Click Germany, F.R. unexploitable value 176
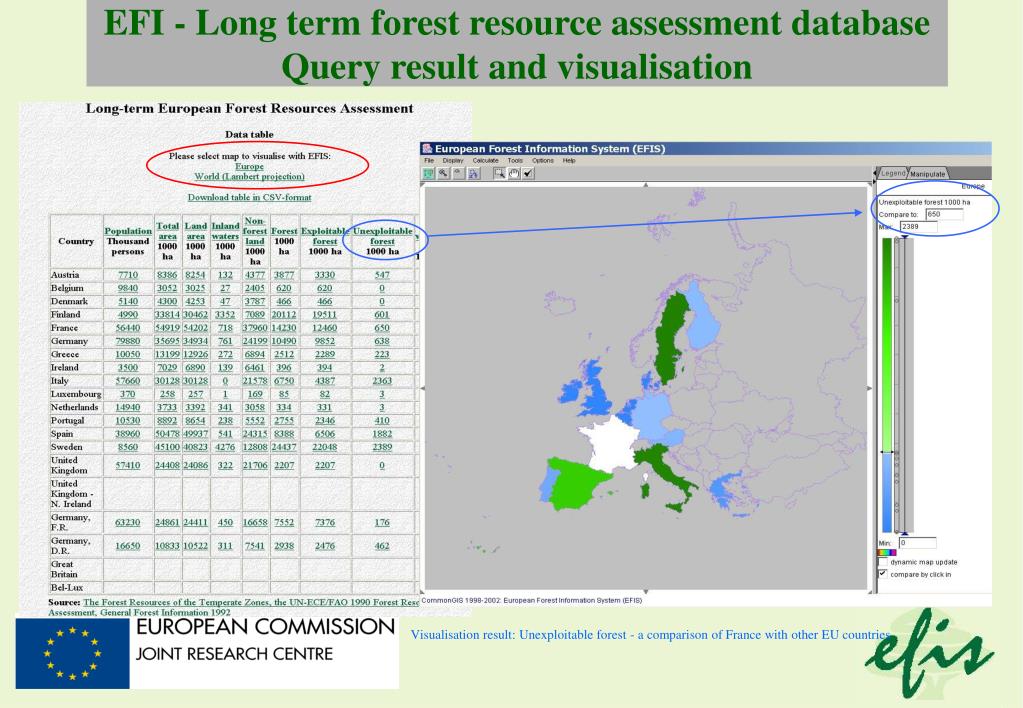 (382, 522)
